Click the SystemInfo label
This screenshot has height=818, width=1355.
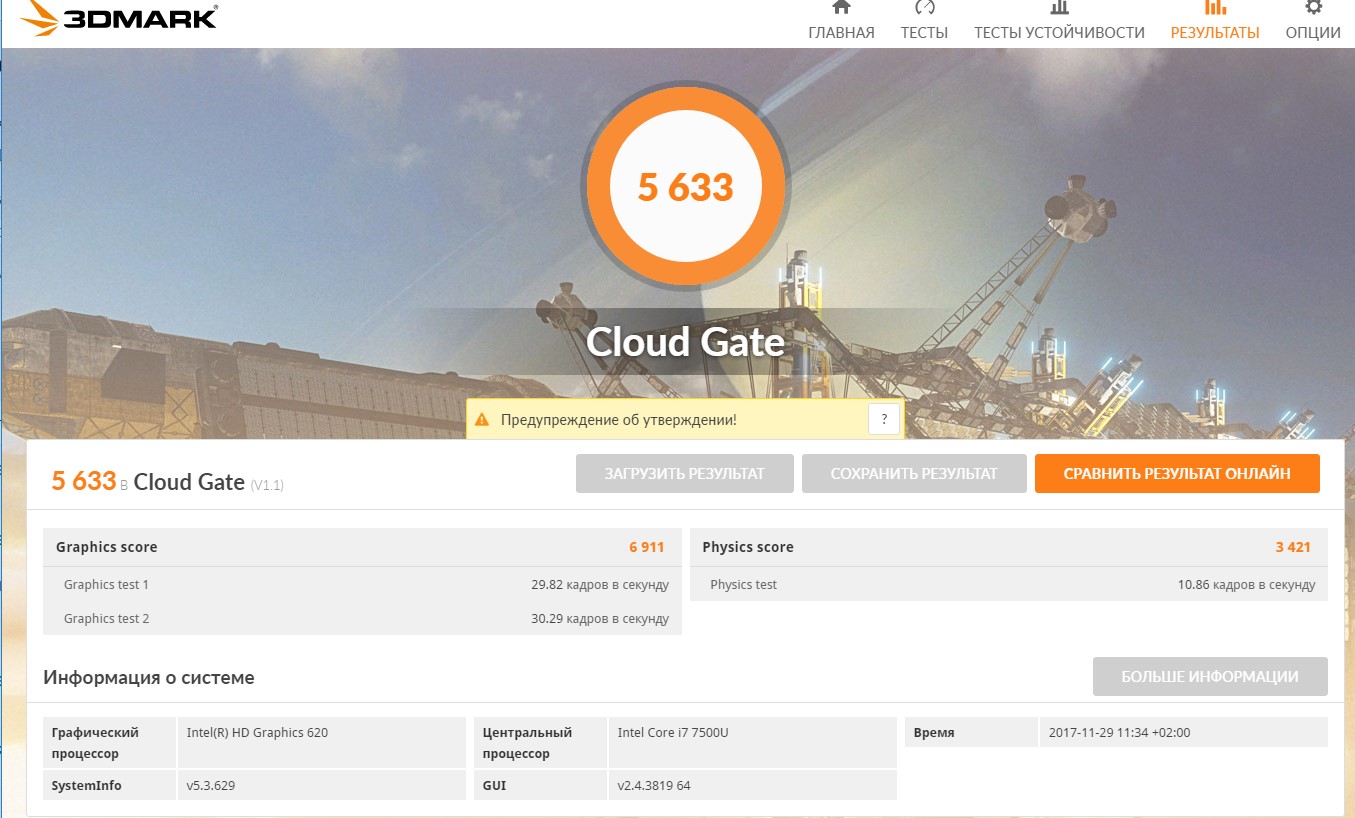point(87,786)
